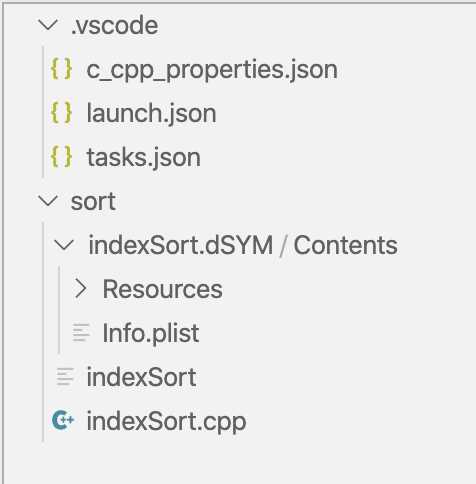476x484 pixels.
Task: Click the JSON braces icon beside tasks.json
Action: point(61,157)
